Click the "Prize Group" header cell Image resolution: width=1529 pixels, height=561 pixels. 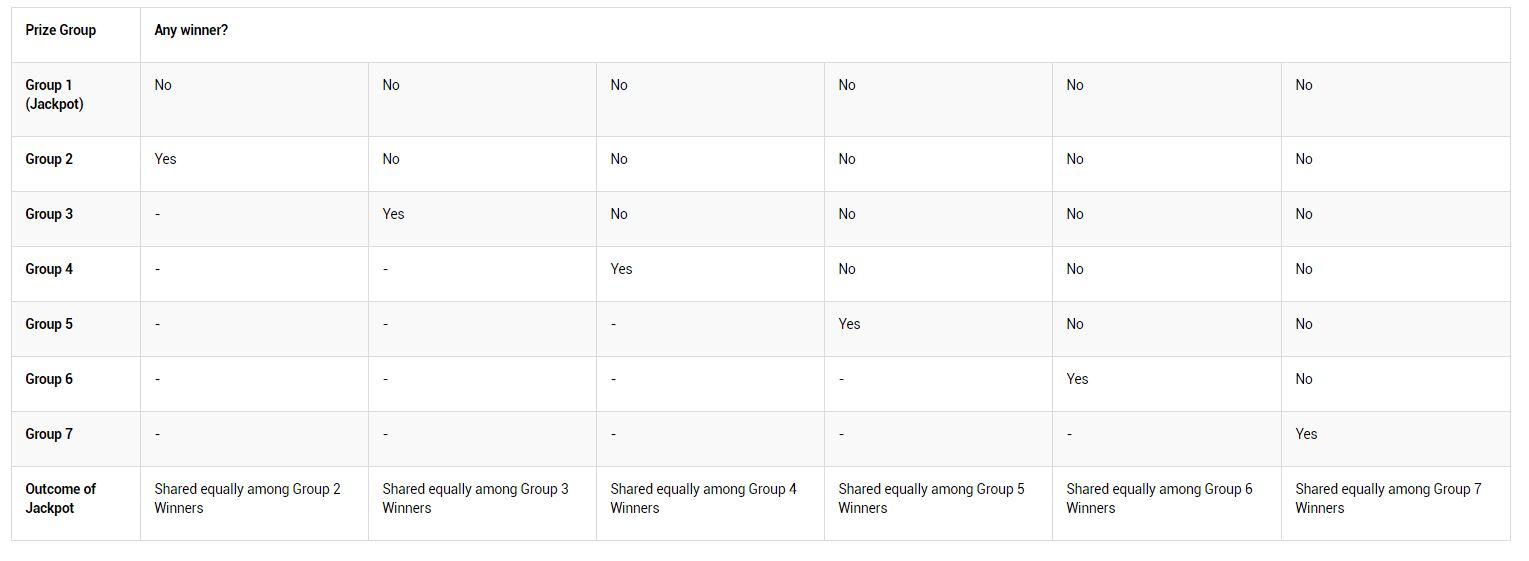click(61, 30)
